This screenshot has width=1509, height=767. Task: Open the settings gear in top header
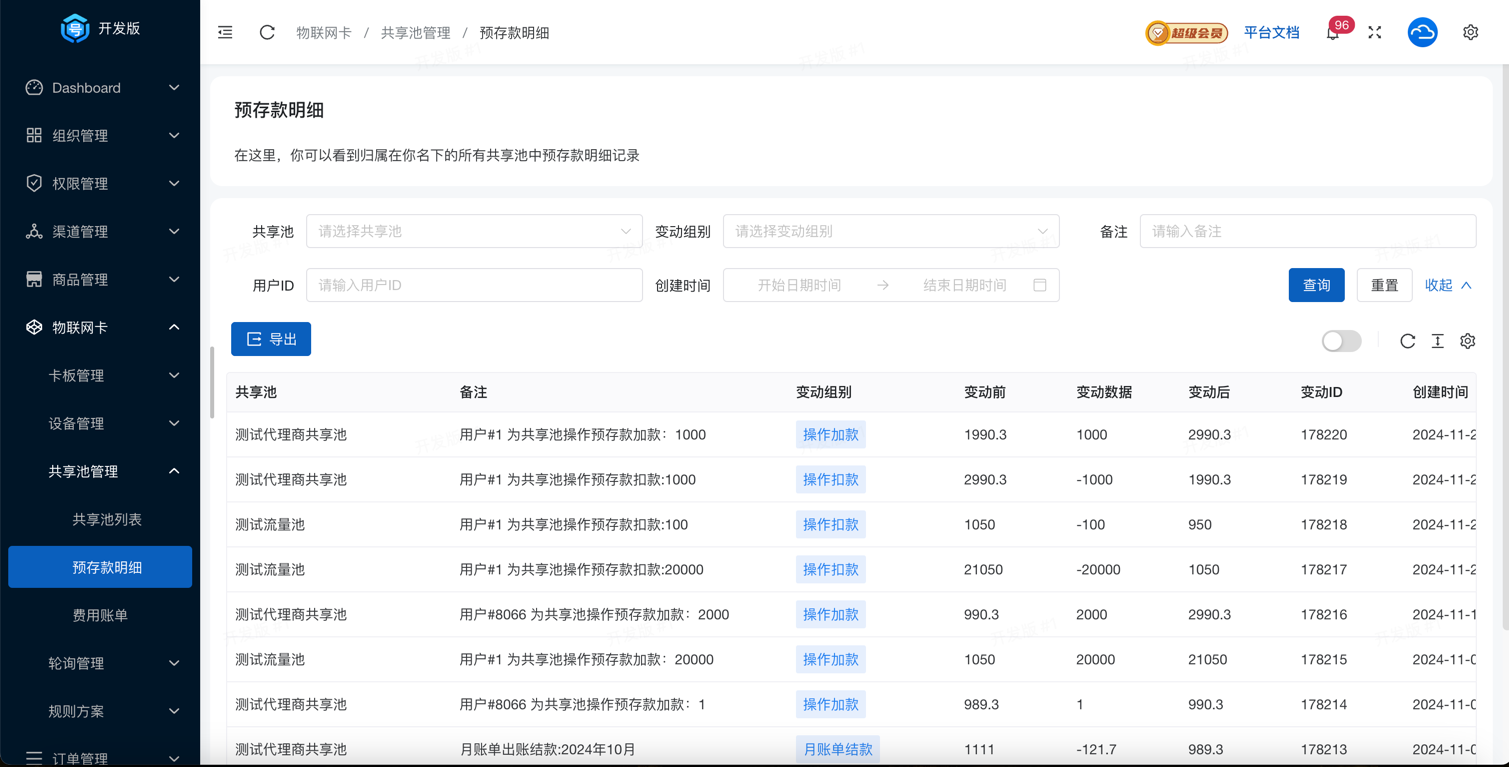pyautogui.click(x=1470, y=33)
